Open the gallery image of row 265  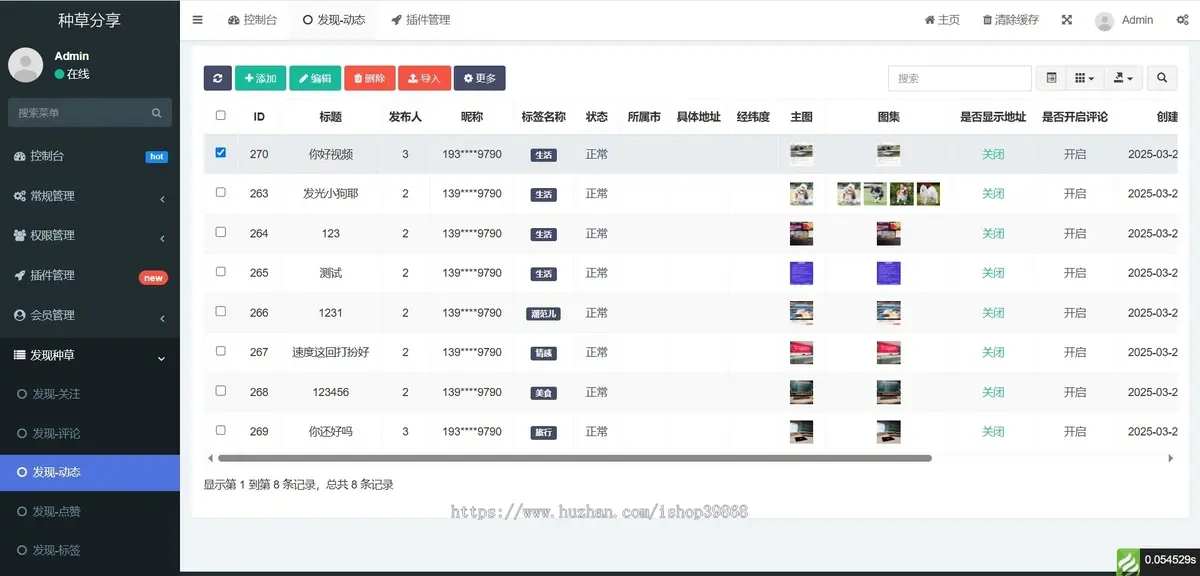tap(889, 272)
